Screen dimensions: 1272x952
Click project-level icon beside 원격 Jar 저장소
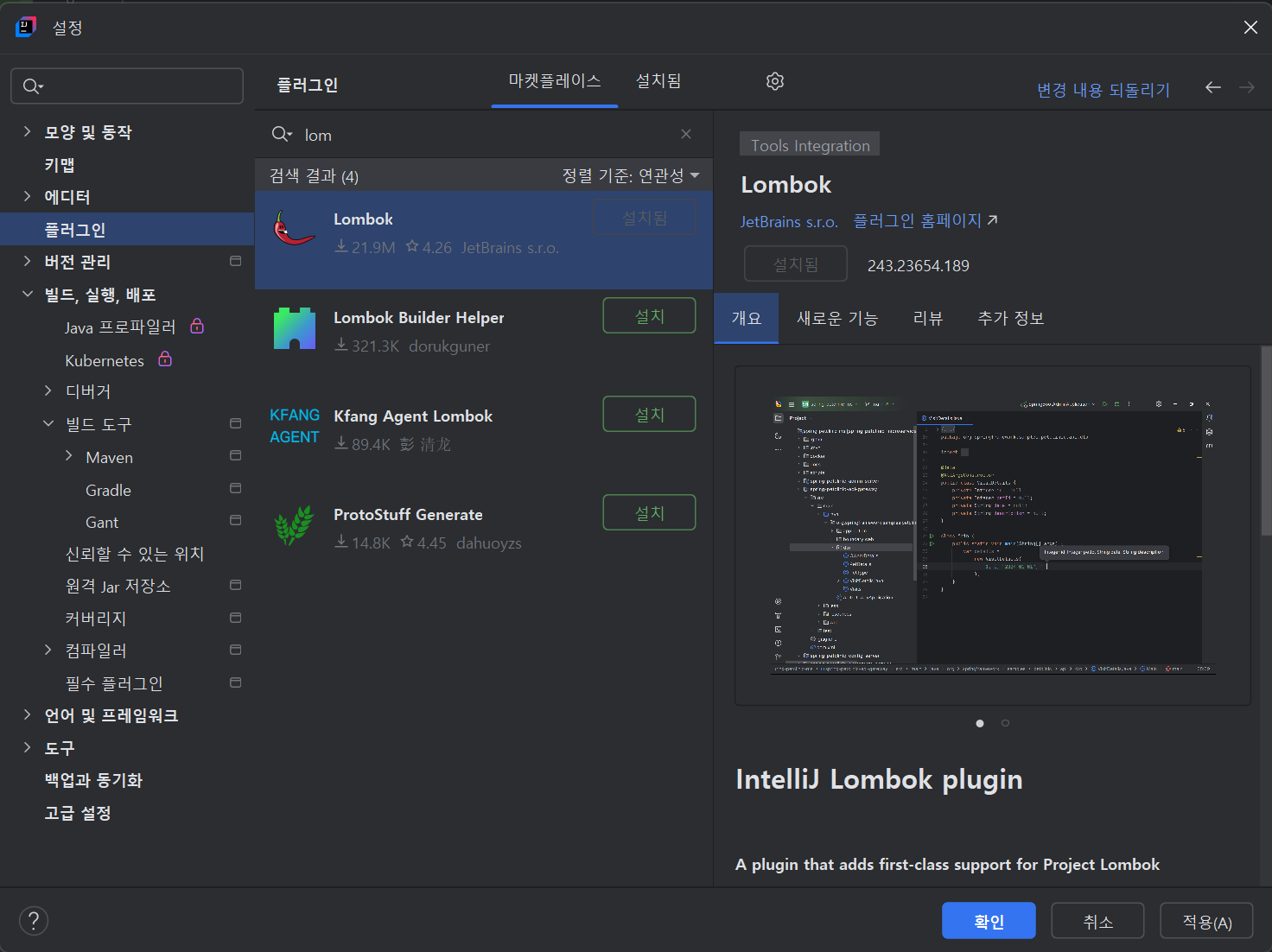(235, 585)
